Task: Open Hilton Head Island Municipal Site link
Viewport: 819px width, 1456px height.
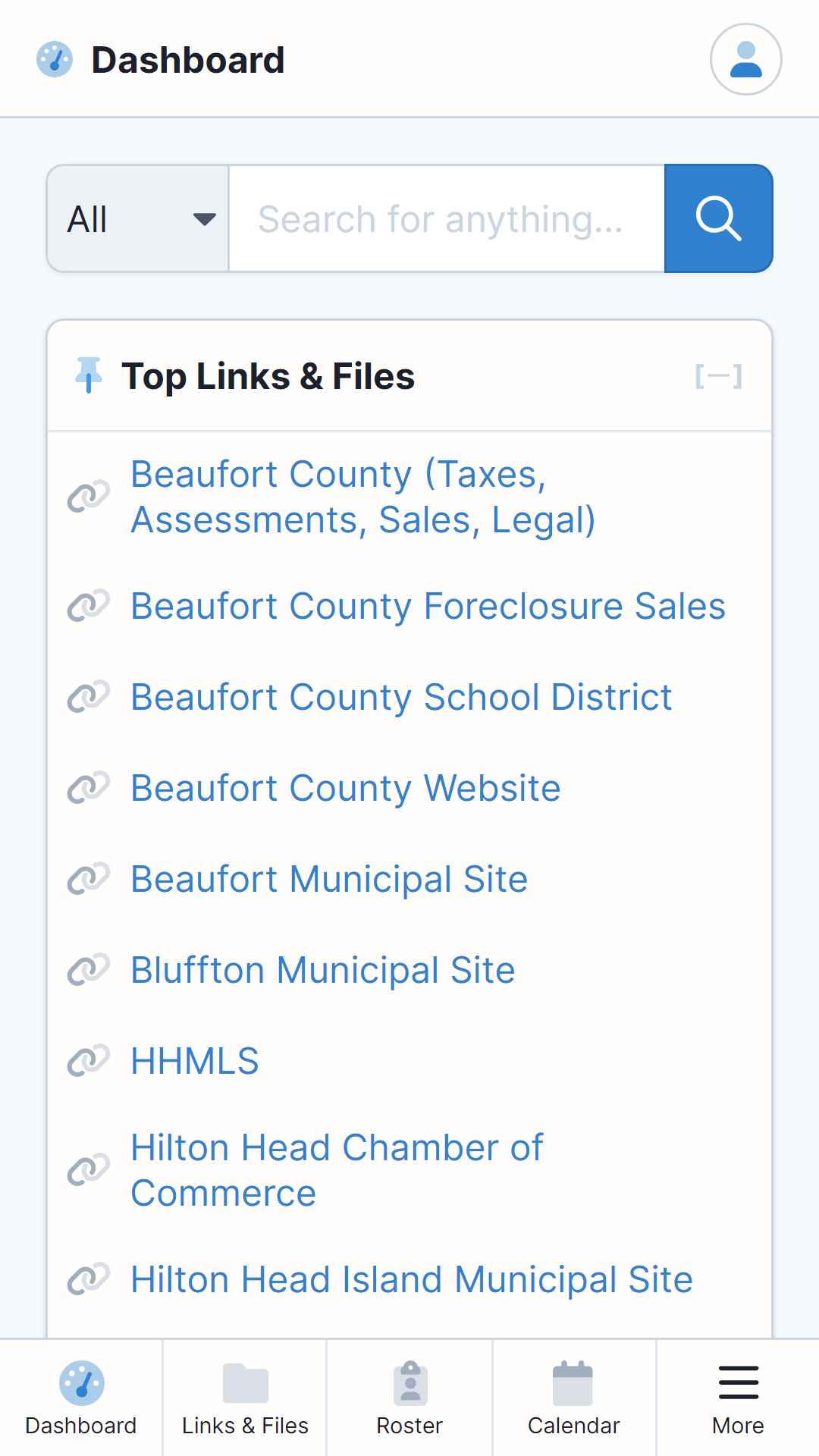Action: click(x=412, y=1279)
